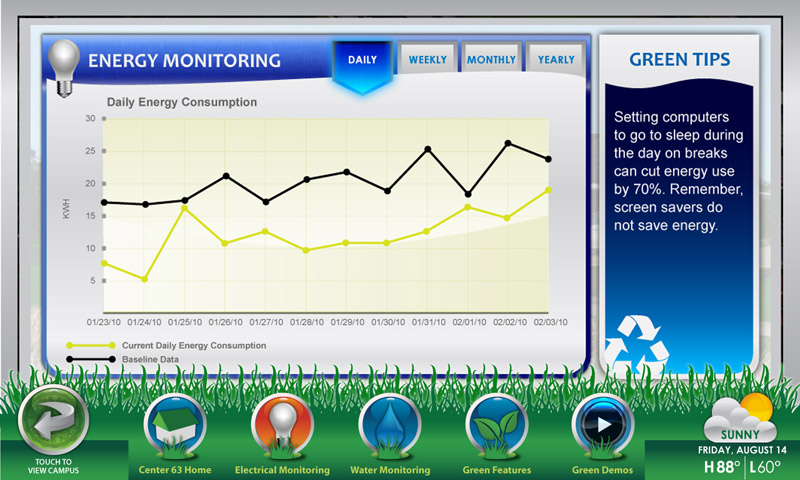Show the YEARLY tab
Screen dimensions: 800x480
pyautogui.click(x=556, y=60)
